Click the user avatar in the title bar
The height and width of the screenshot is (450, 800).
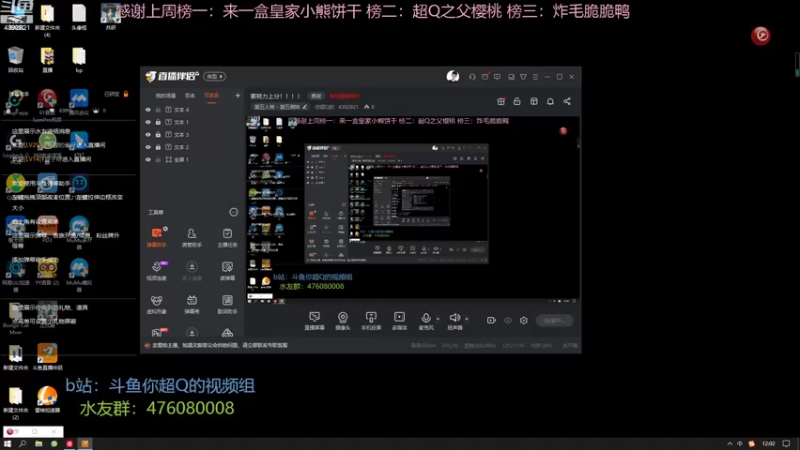[x=453, y=77]
